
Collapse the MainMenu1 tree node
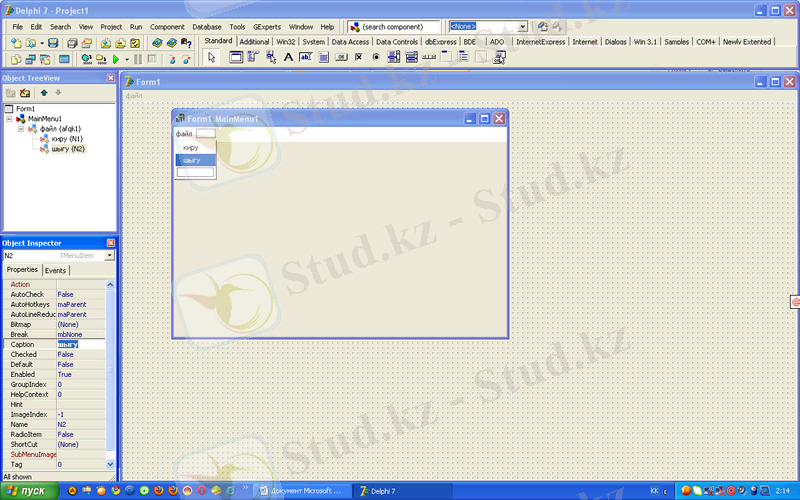click(x=9, y=118)
